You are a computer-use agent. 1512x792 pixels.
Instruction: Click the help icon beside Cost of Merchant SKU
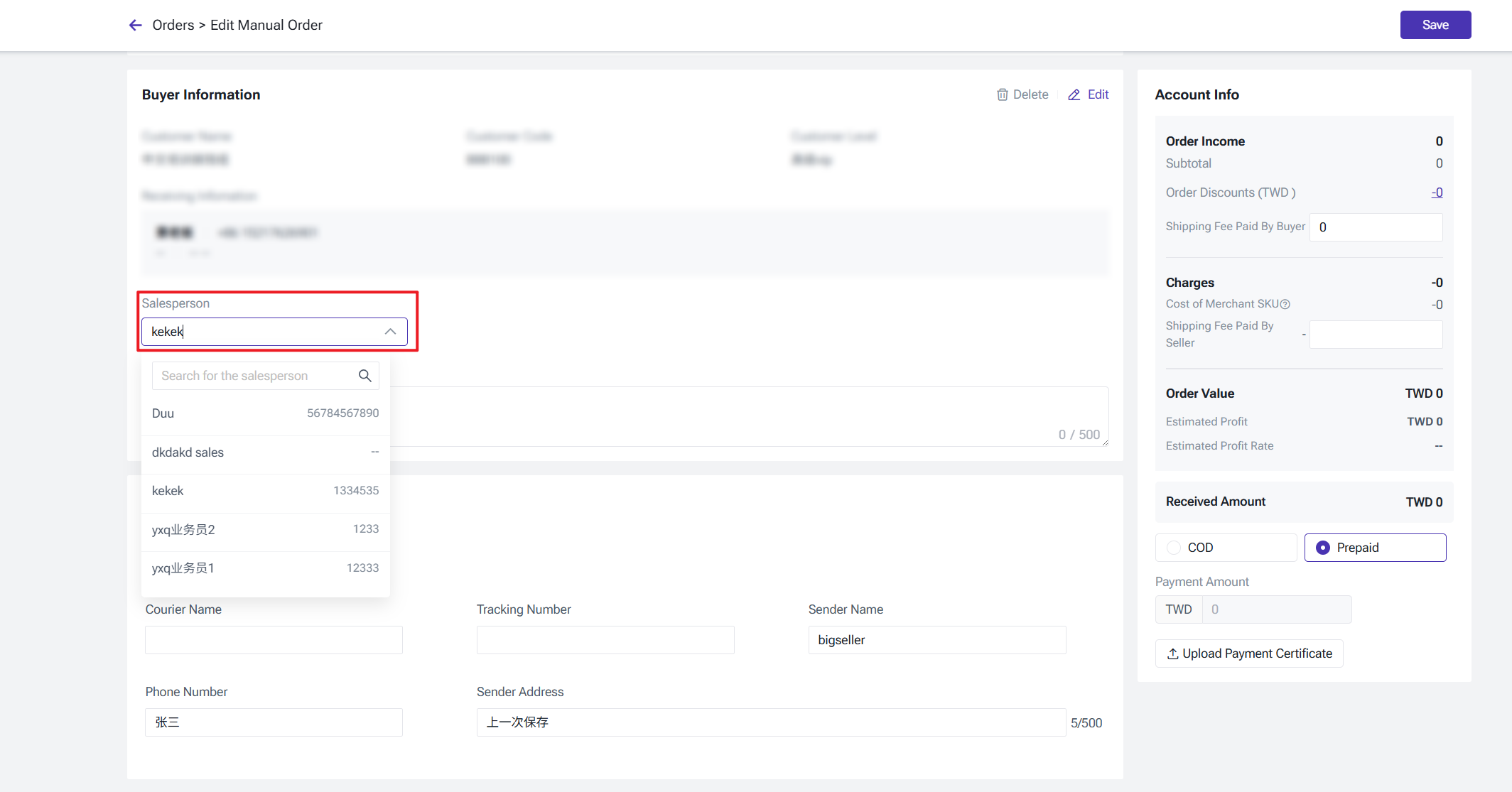pos(1285,304)
